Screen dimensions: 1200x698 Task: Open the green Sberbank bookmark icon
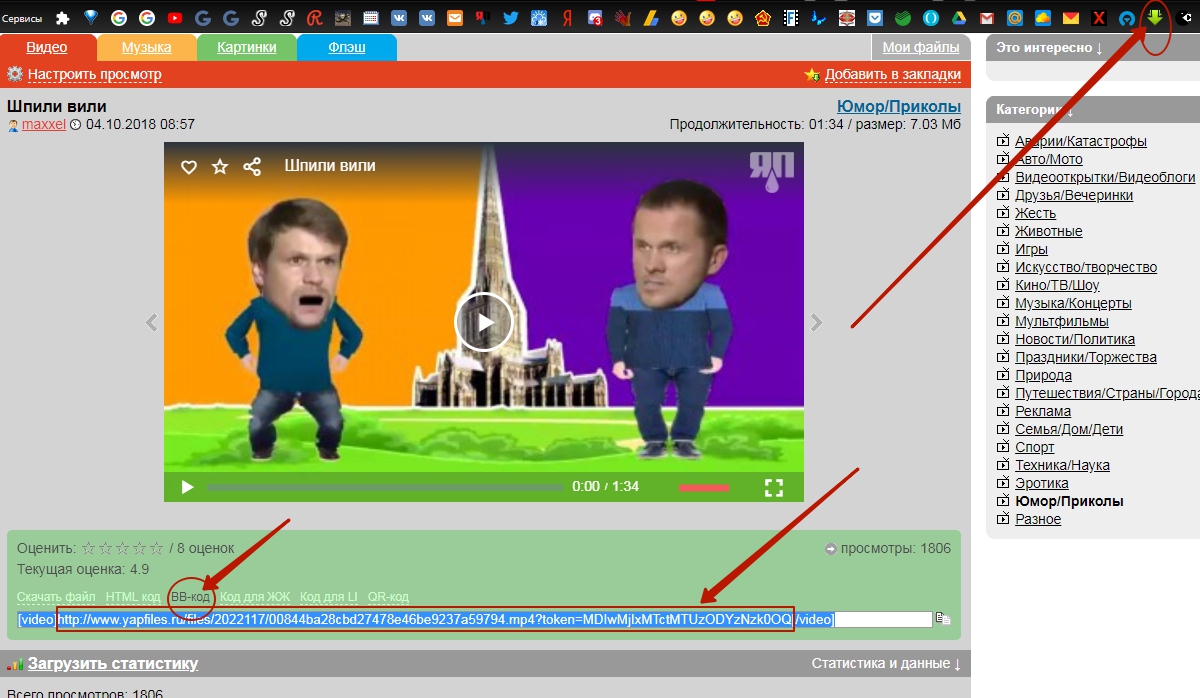click(x=903, y=18)
